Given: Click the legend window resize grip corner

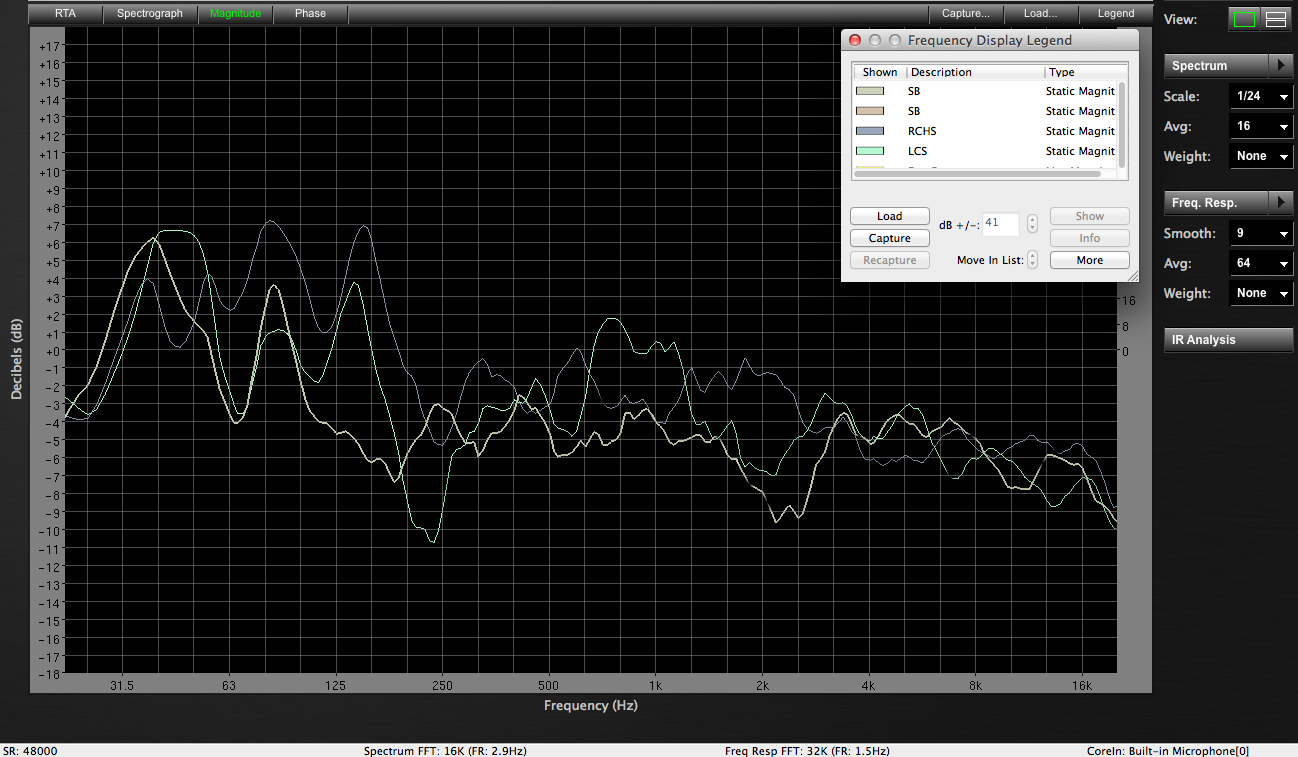Looking at the screenshot, I should coord(1131,274).
